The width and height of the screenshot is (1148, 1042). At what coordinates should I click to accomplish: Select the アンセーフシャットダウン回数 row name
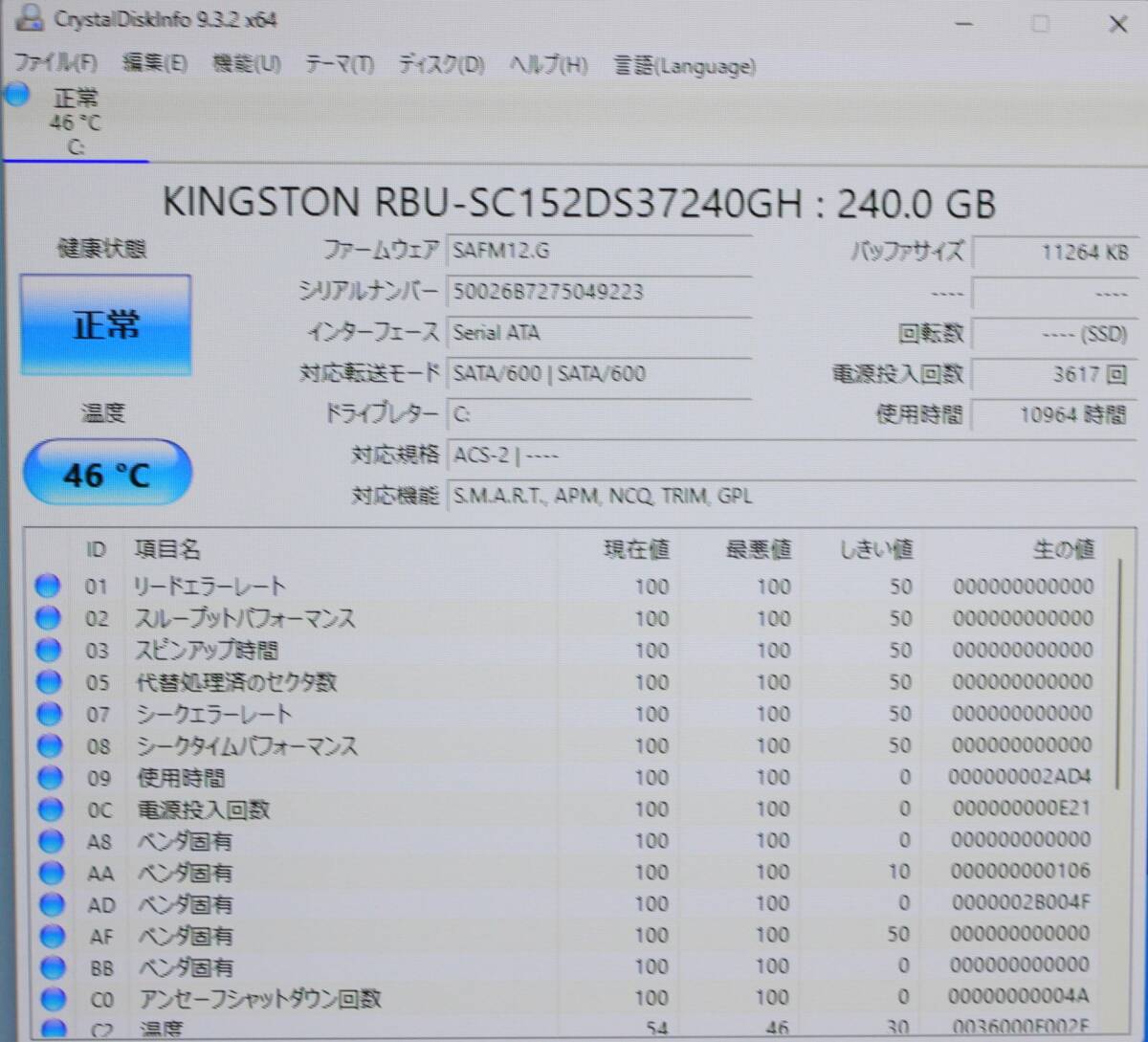coord(261,999)
